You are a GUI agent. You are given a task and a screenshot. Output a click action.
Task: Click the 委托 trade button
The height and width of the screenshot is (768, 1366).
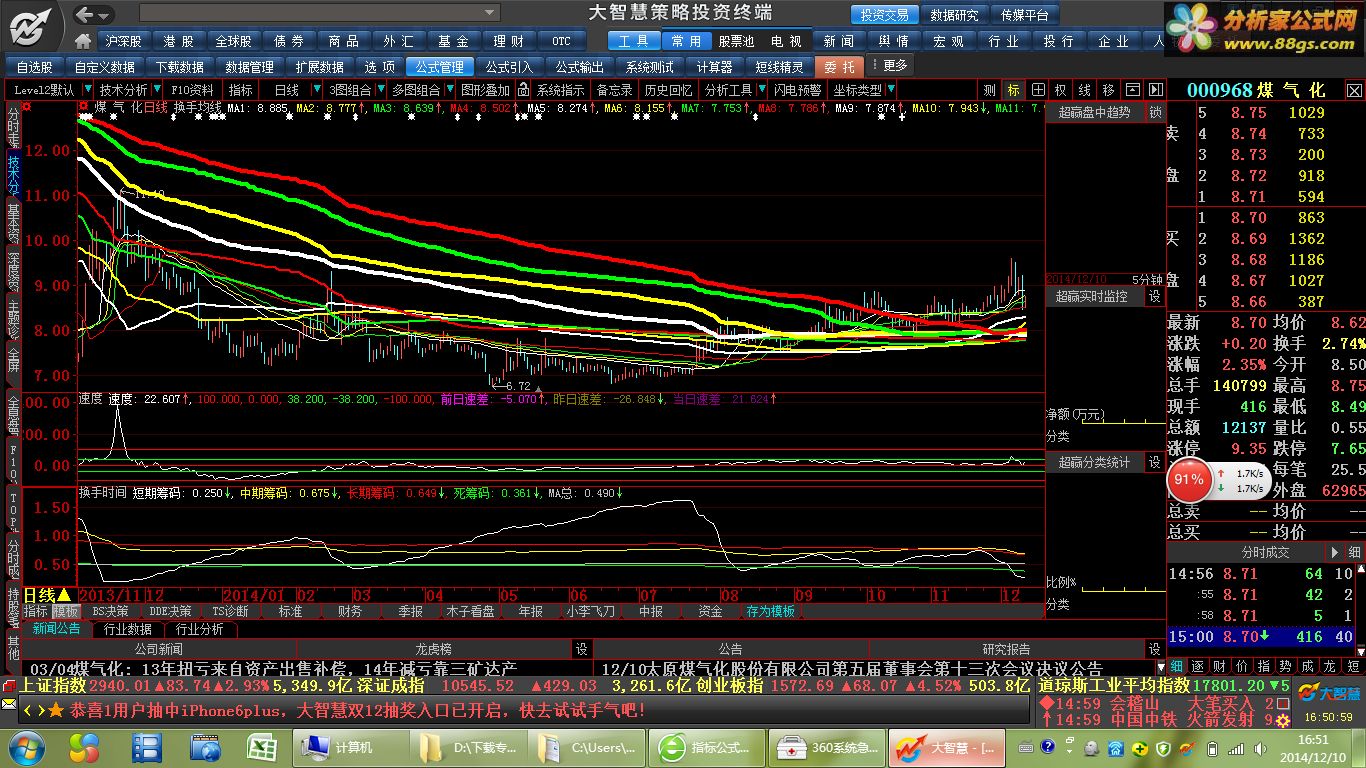(840, 67)
